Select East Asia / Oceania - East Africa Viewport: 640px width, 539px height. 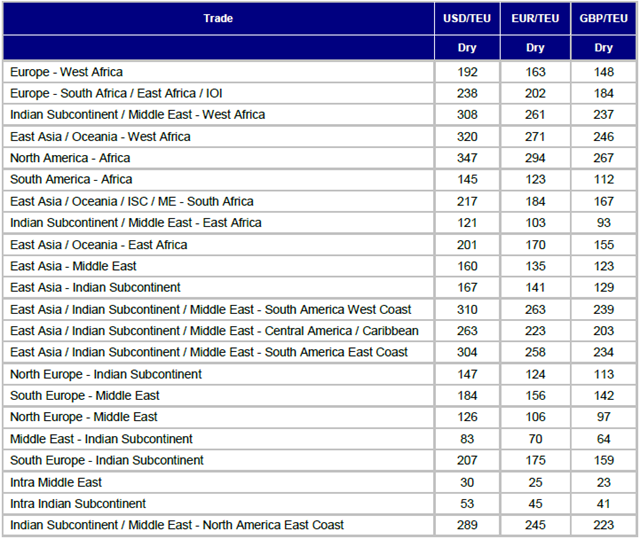tap(98, 245)
